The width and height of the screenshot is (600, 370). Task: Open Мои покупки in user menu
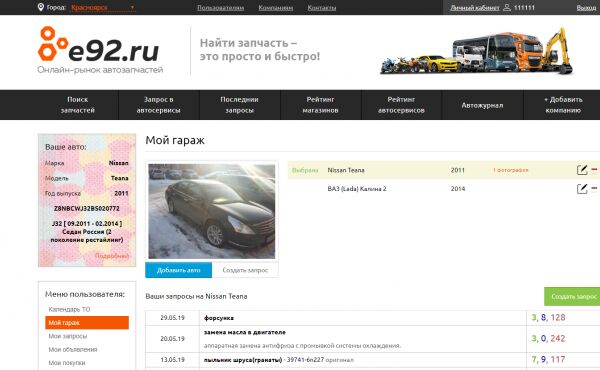tap(67, 363)
